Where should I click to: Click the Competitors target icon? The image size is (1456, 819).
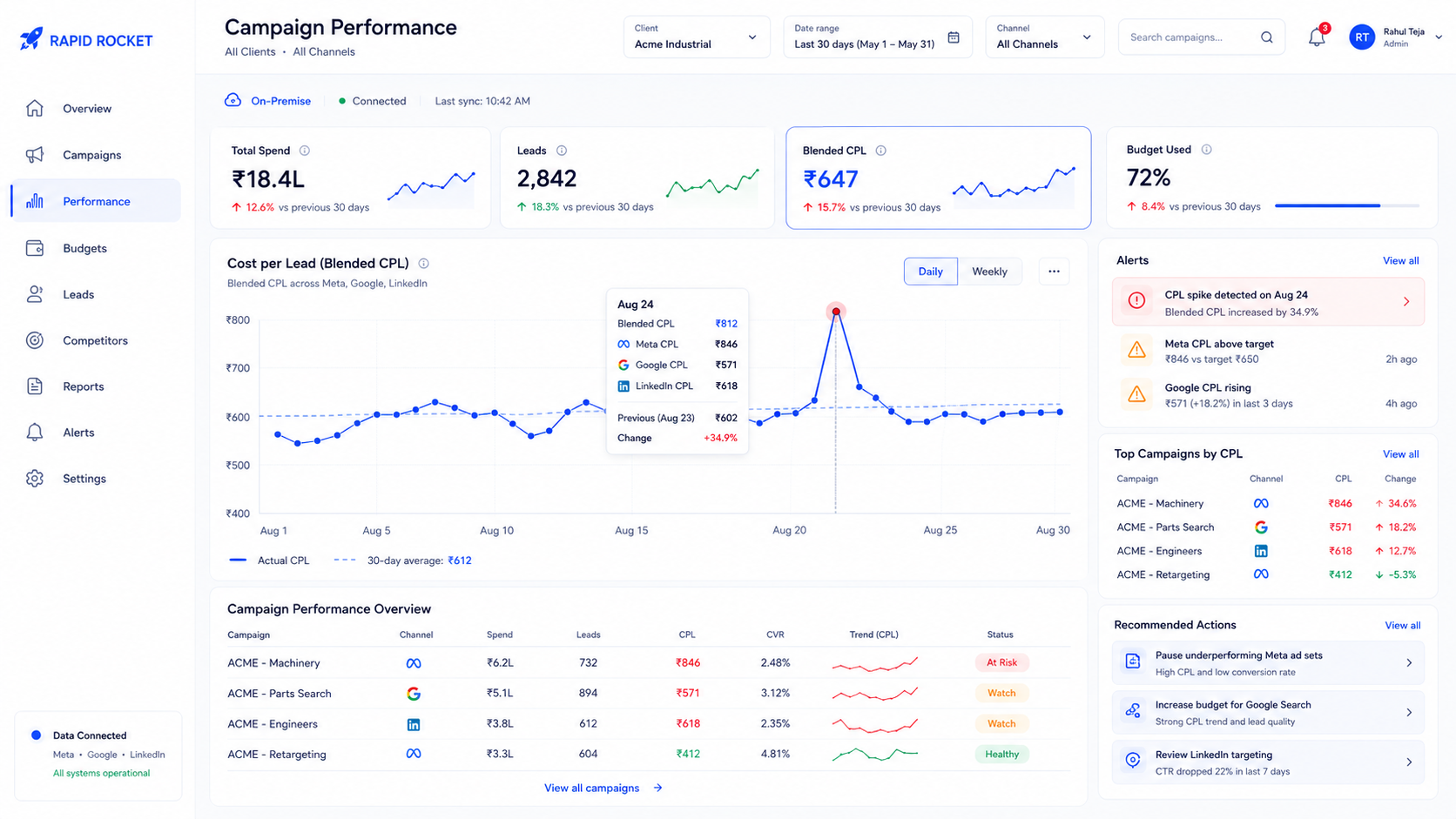[35, 340]
